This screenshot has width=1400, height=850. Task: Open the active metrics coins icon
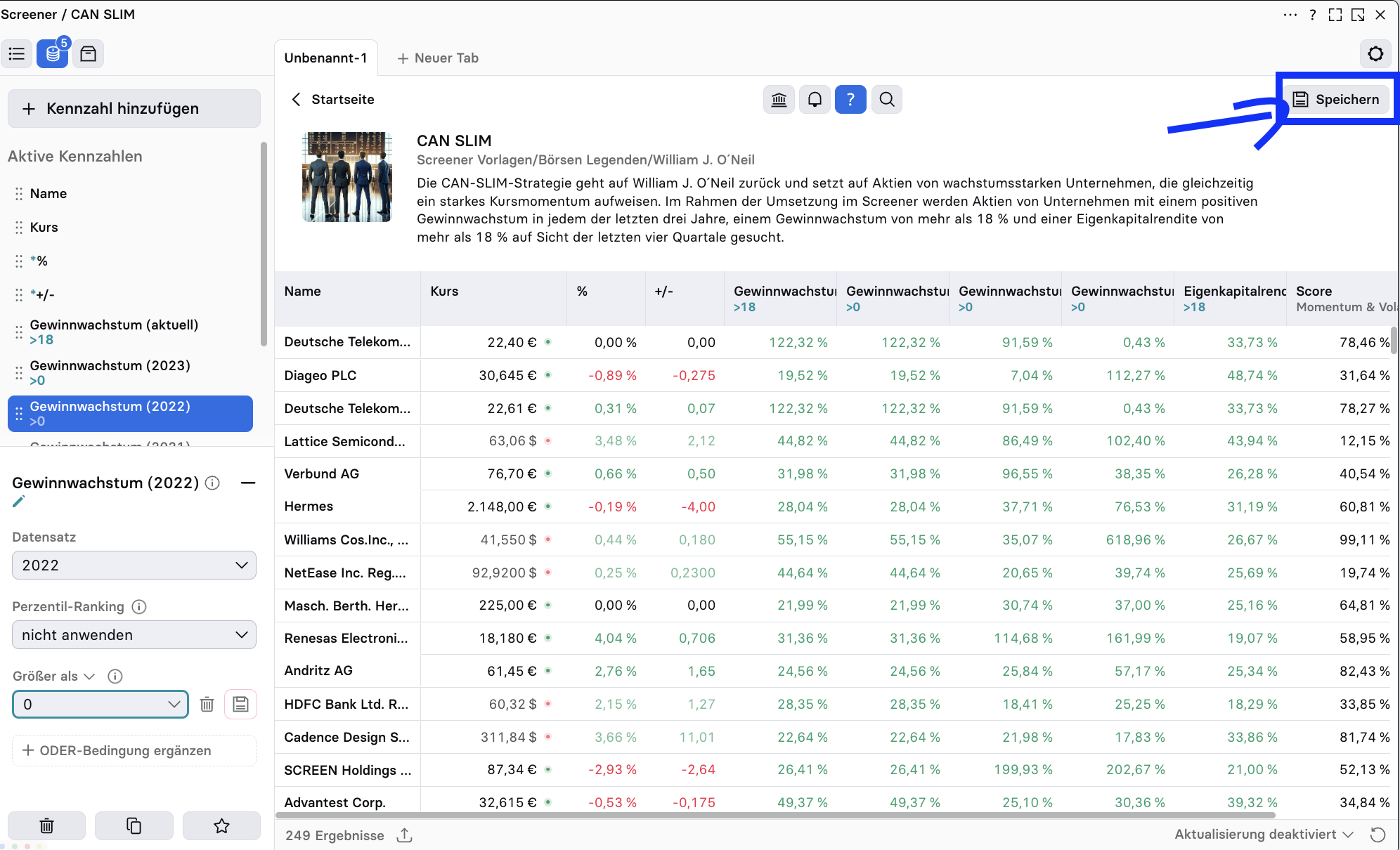tap(53, 54)
